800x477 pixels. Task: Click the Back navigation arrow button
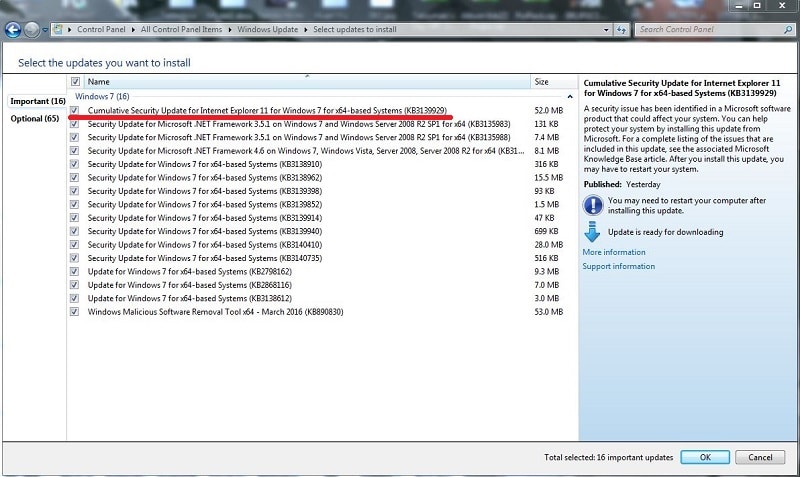pos(13,30)
